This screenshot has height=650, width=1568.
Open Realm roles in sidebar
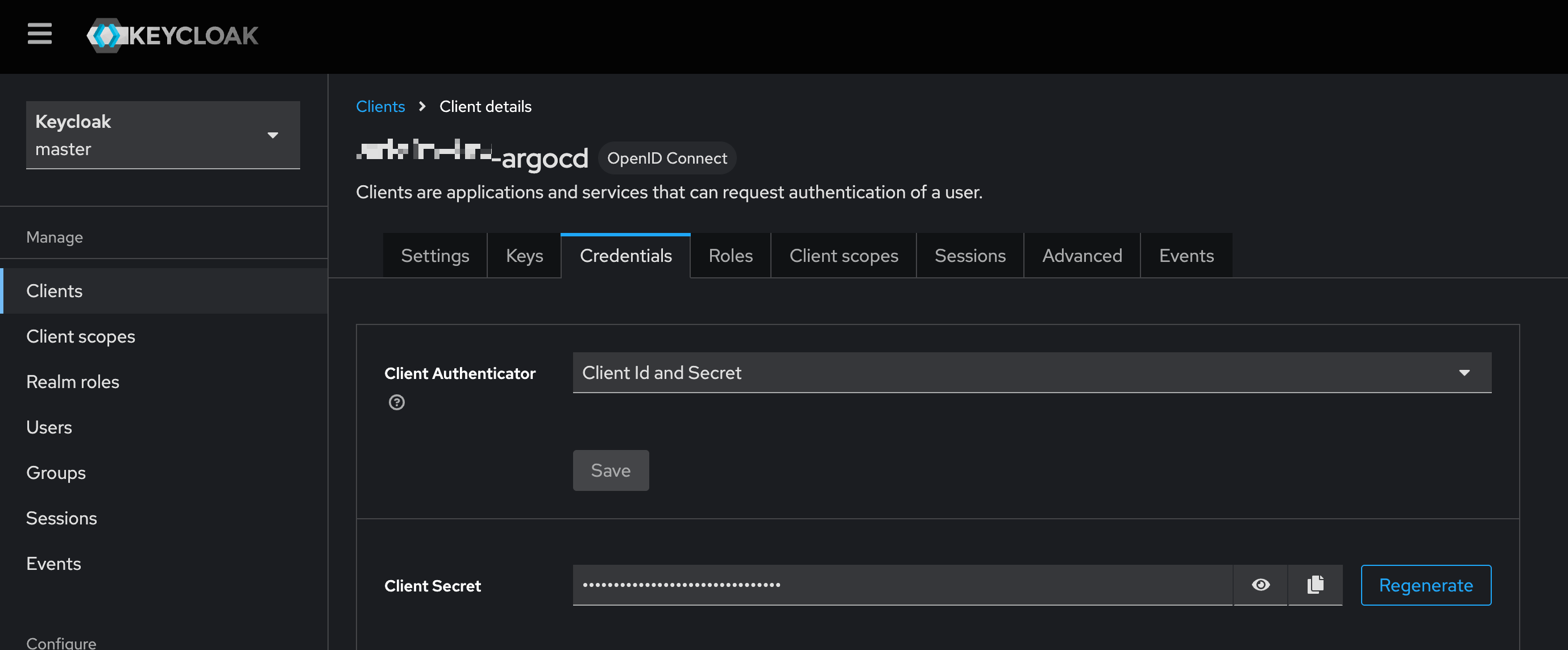72,382
